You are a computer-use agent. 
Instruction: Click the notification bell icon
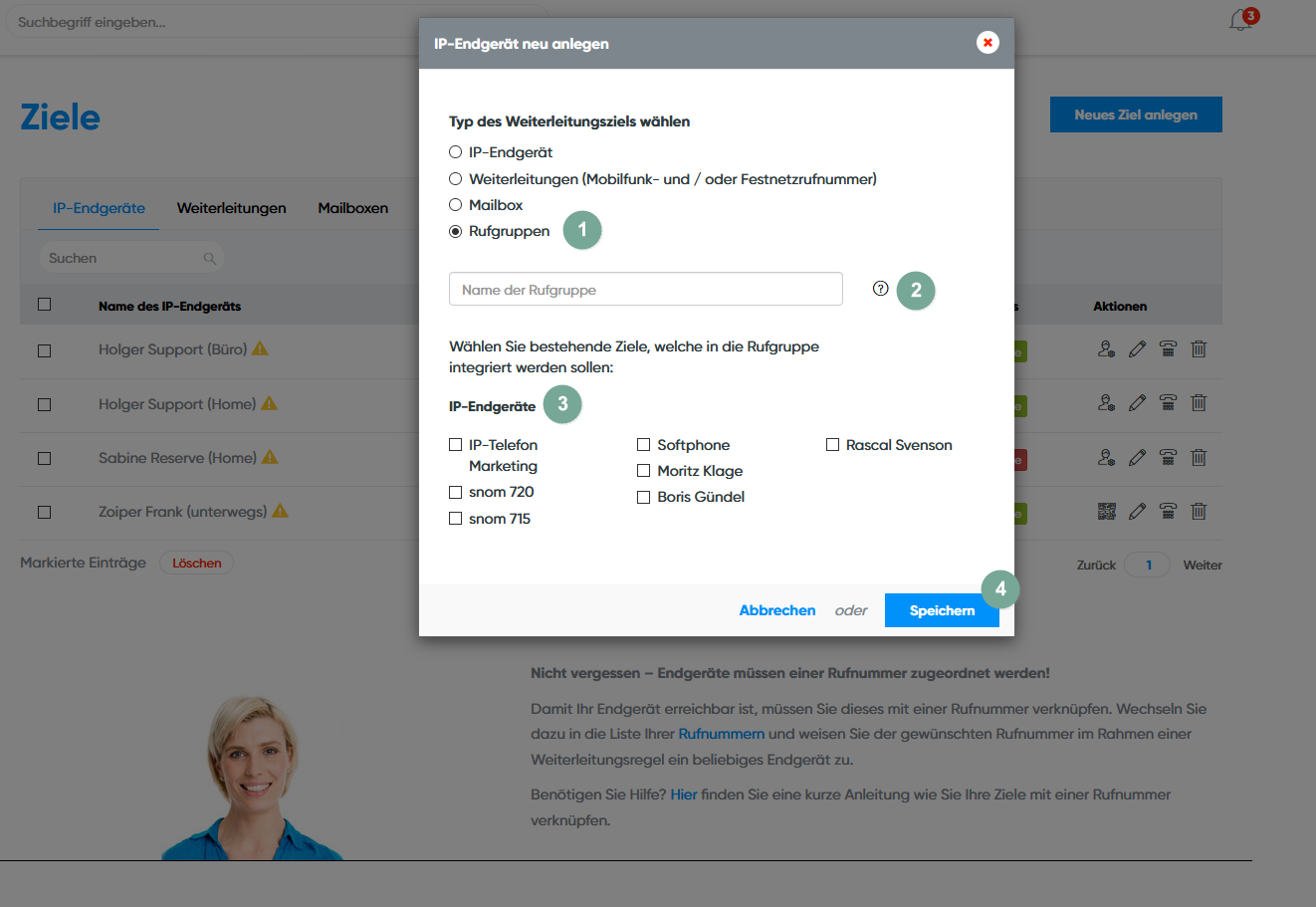coord(1240,20)
